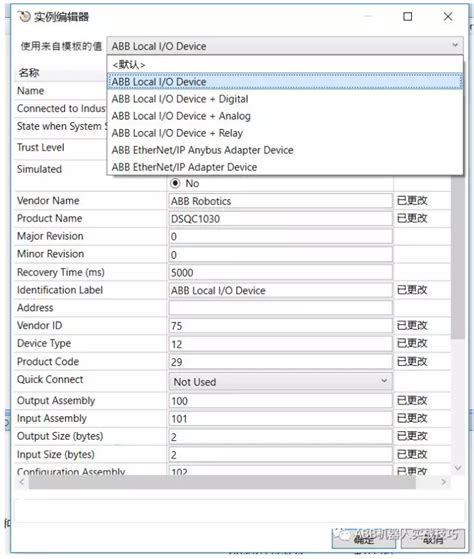Image resolution: width=474 pixels, height=559 pixels.
Task: Click the scroll left arrow
Action: click(x=22, y=482)
